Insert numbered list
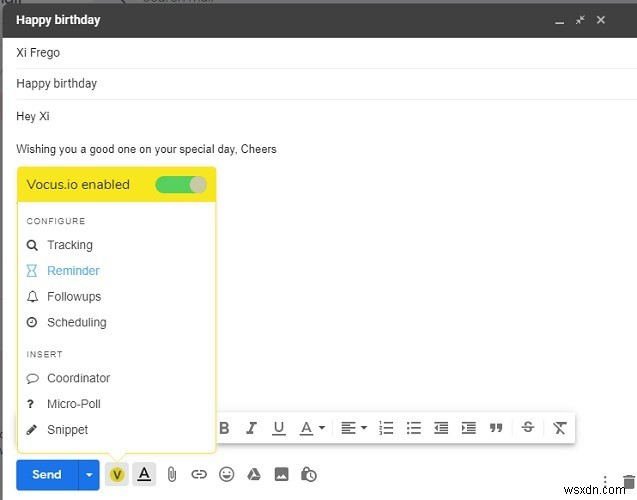 (386, 428)
